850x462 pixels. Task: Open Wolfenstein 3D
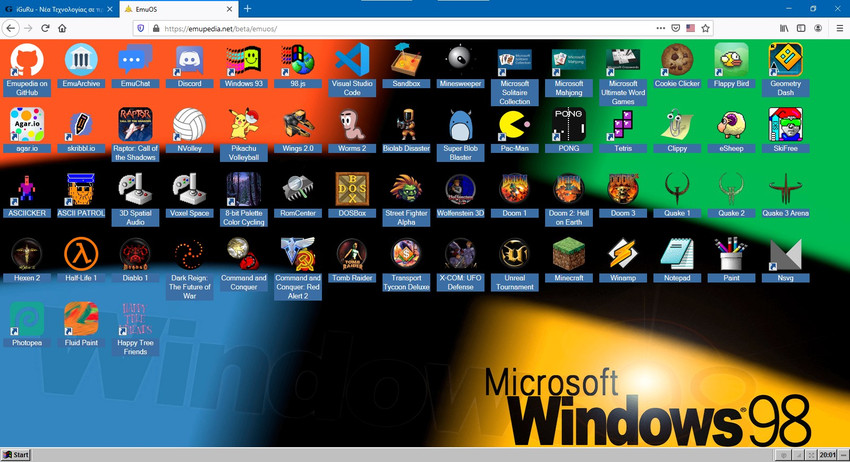tap(460, 189)
